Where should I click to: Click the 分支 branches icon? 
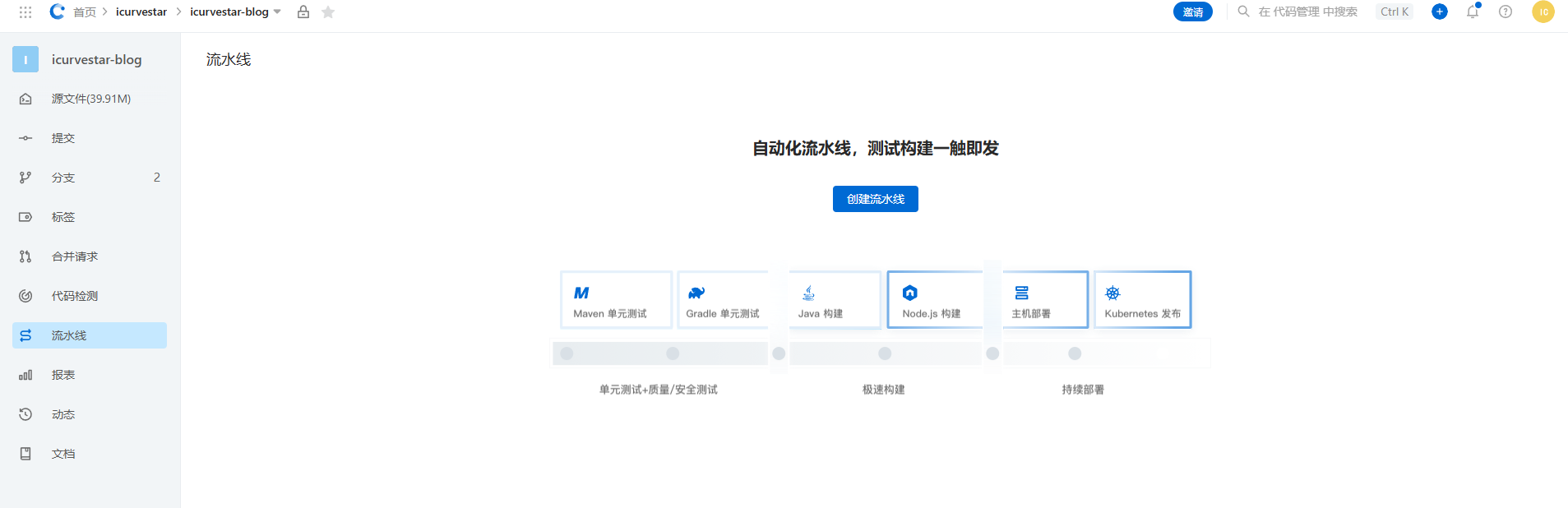tap(25, 178)
